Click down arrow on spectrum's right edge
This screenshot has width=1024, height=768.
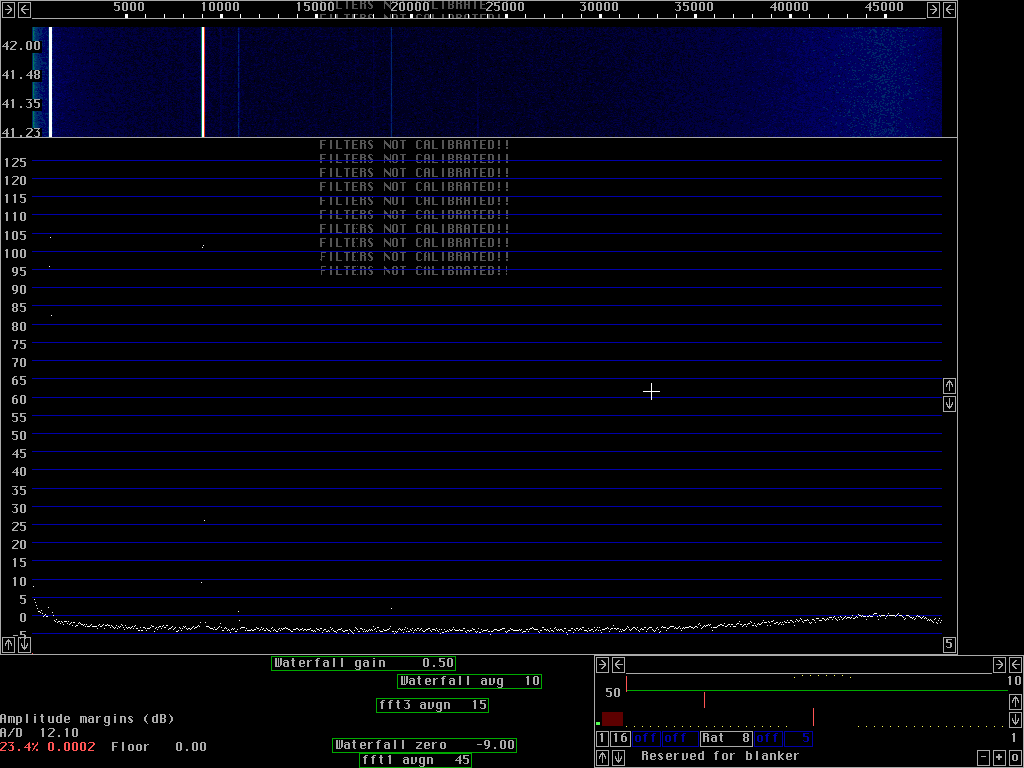[x=950, y=404]
